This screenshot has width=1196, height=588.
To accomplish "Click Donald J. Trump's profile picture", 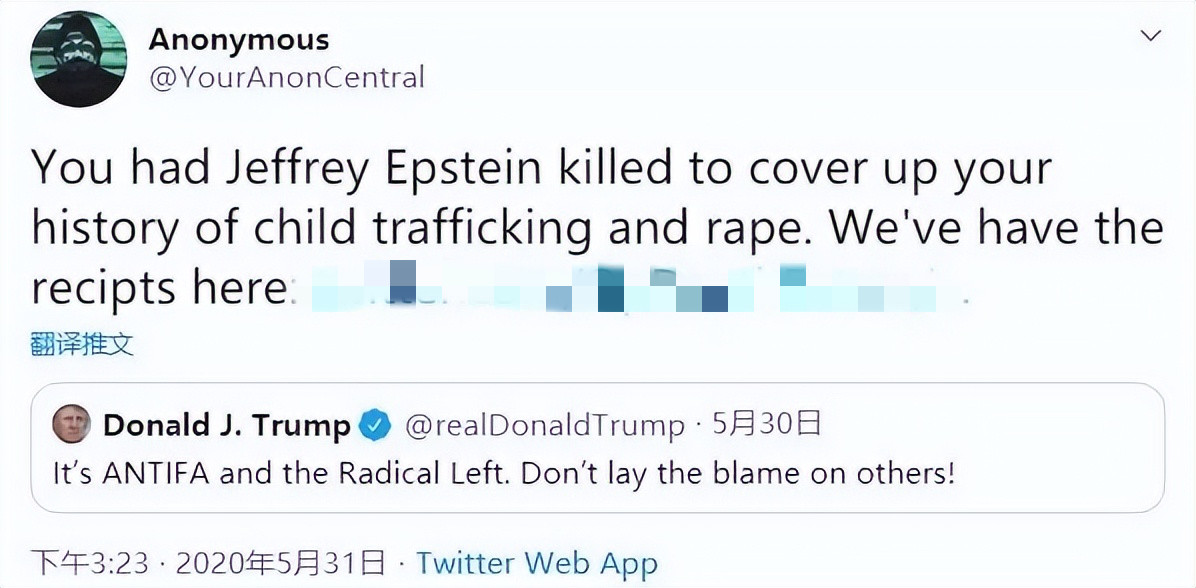I will click(x=70, y=424).
